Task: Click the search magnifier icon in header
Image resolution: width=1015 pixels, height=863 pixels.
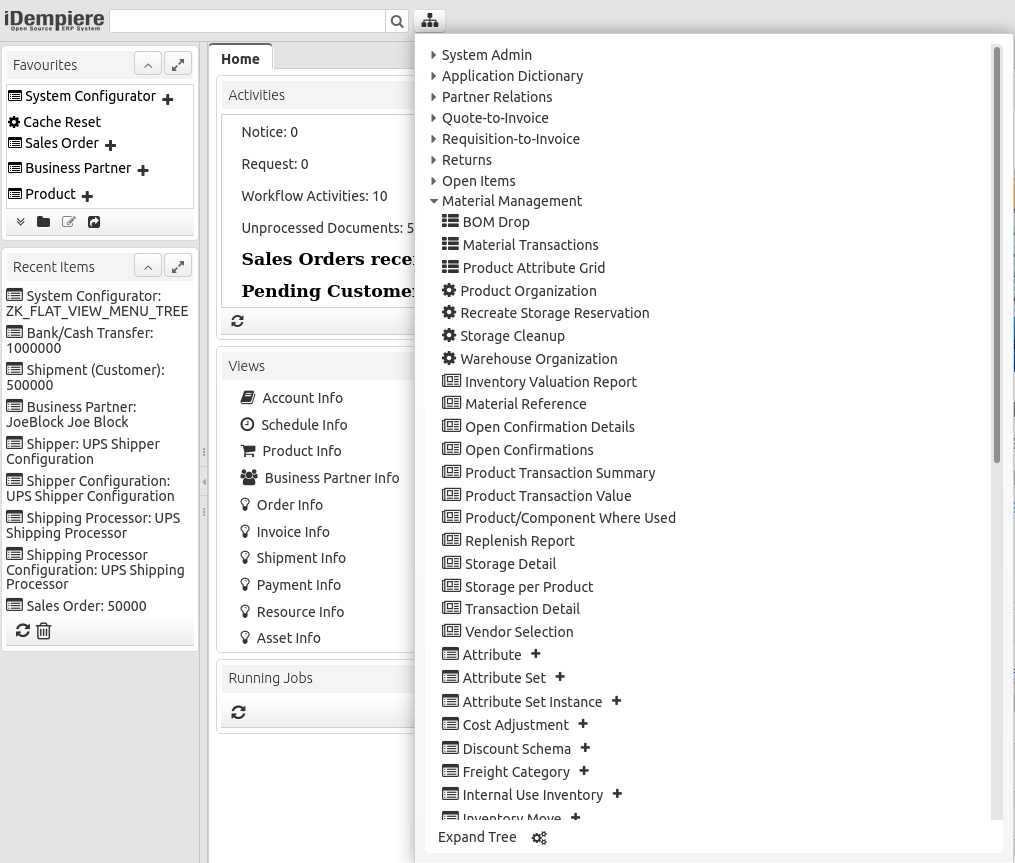Action: (397, 21)
